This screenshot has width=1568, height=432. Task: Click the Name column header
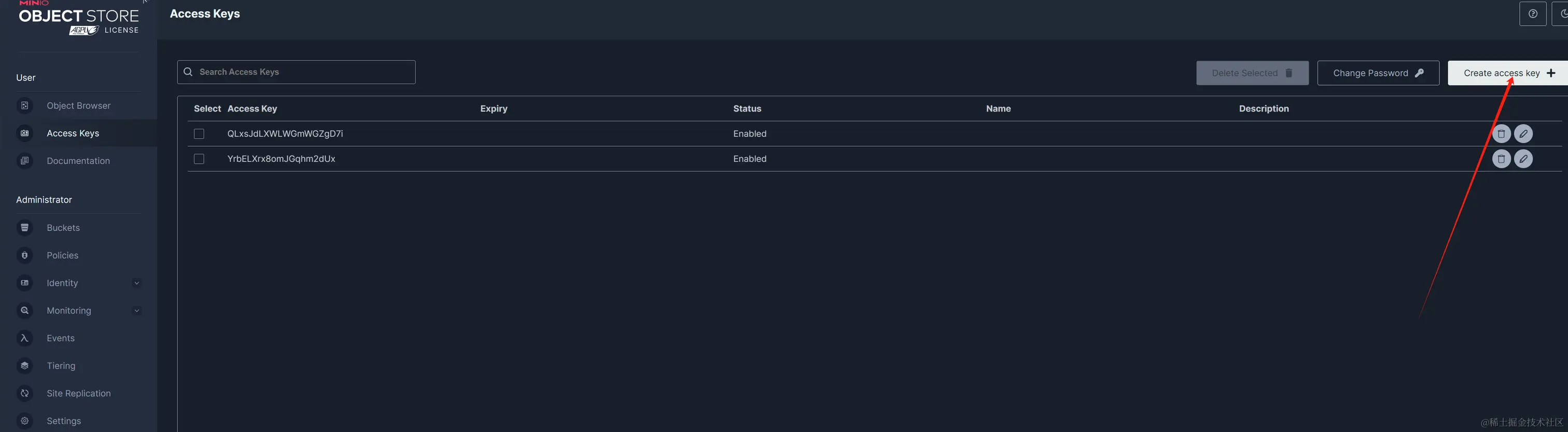tap(998, 108)
